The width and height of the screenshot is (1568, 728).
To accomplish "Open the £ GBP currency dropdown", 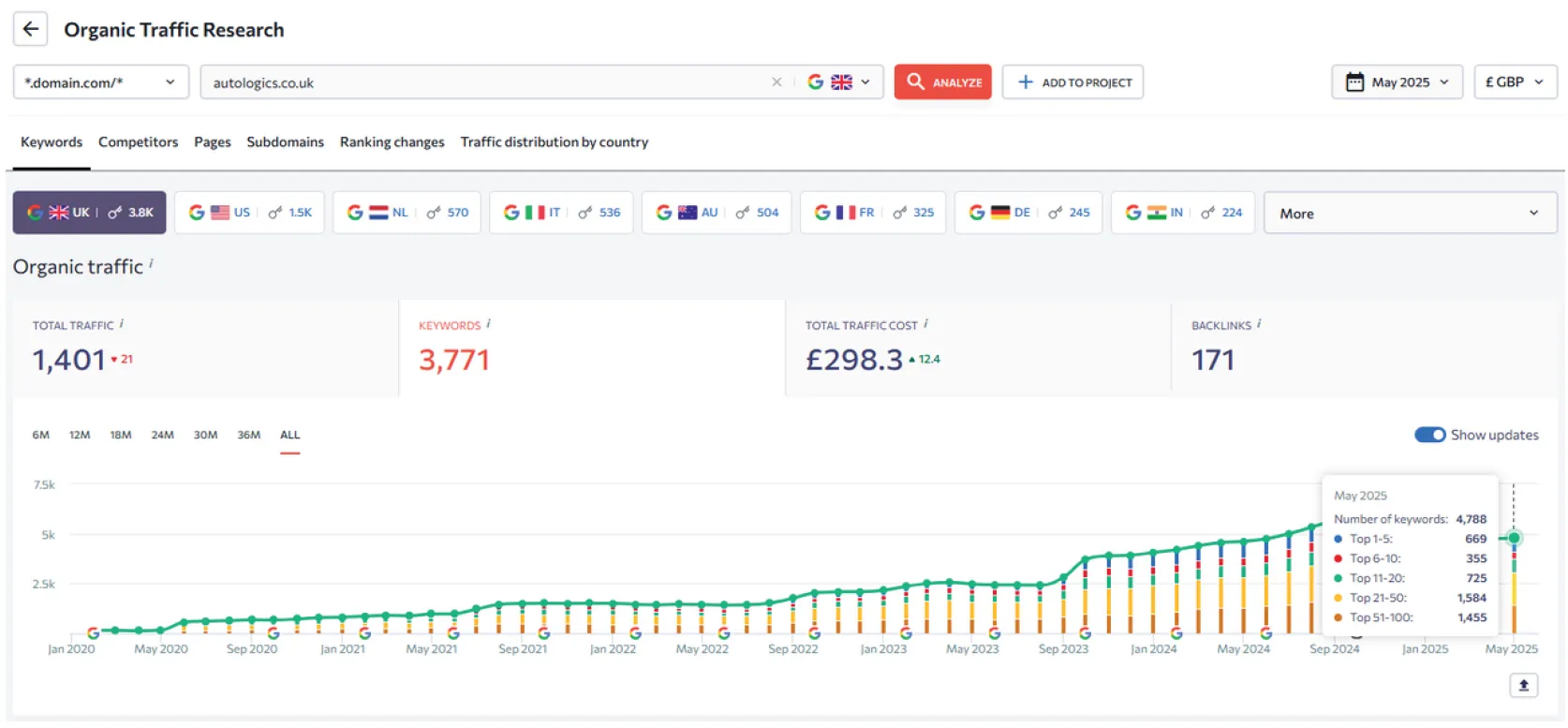I will click(1515, 82).
